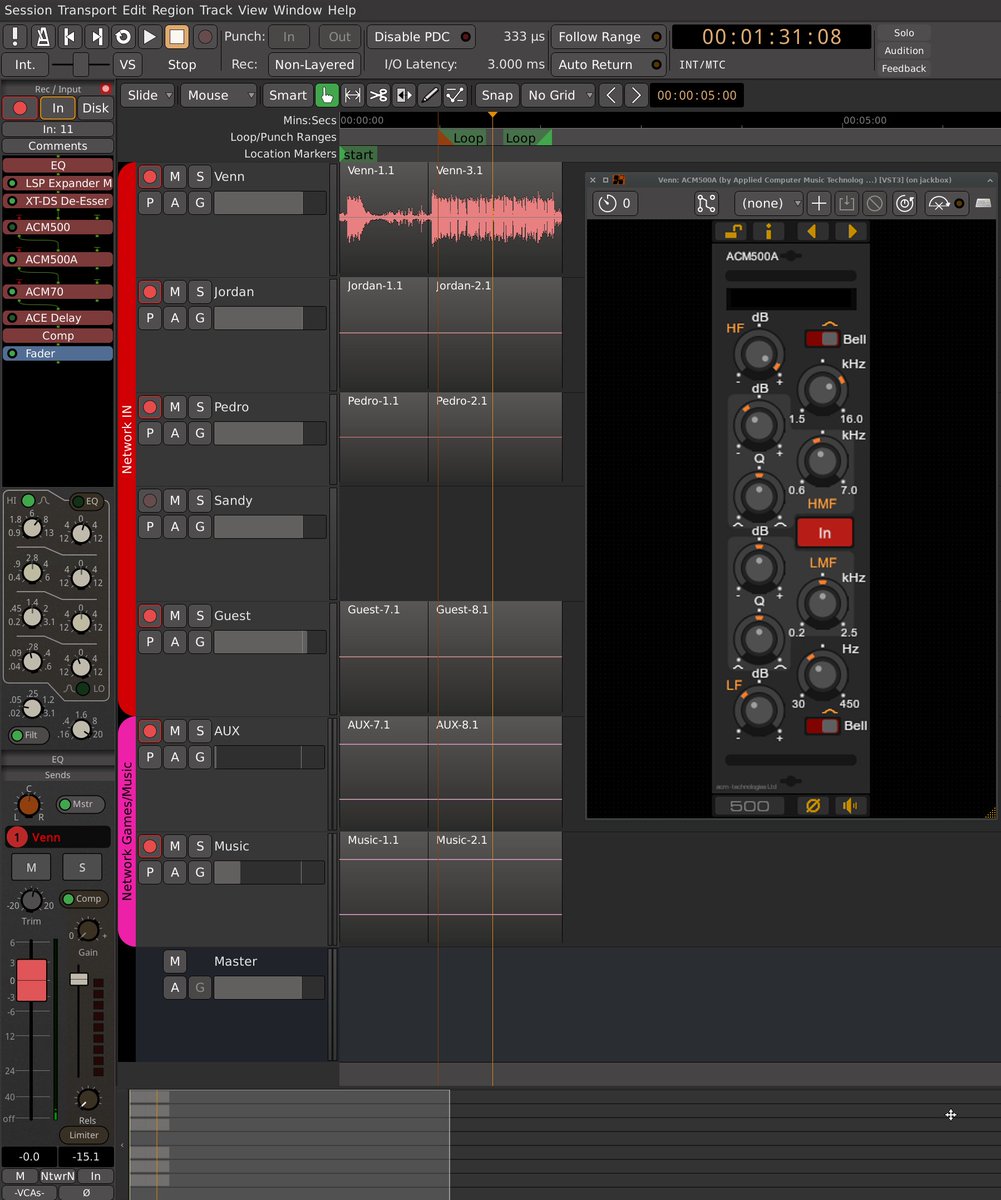Toggle the red In button on ACM500A
The height and width of the screenshot is (1200, 1001).
(x=824, y=532)
